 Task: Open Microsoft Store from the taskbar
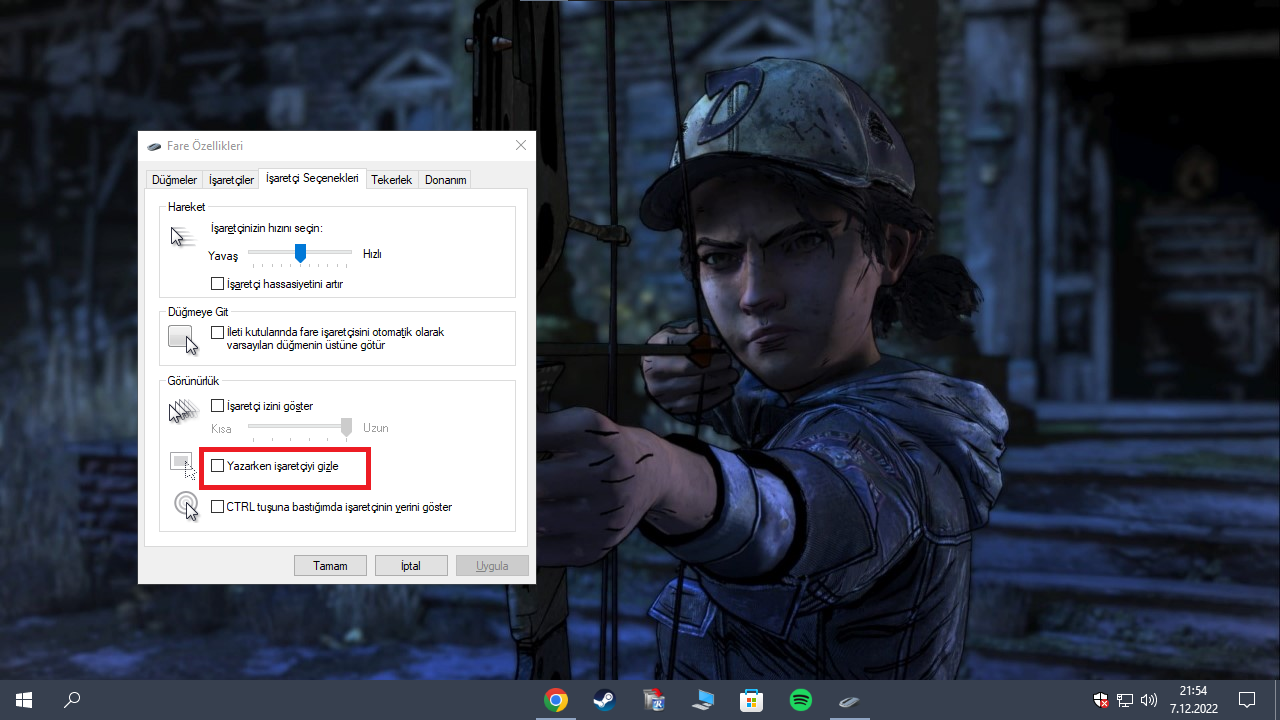click(752, 700)
